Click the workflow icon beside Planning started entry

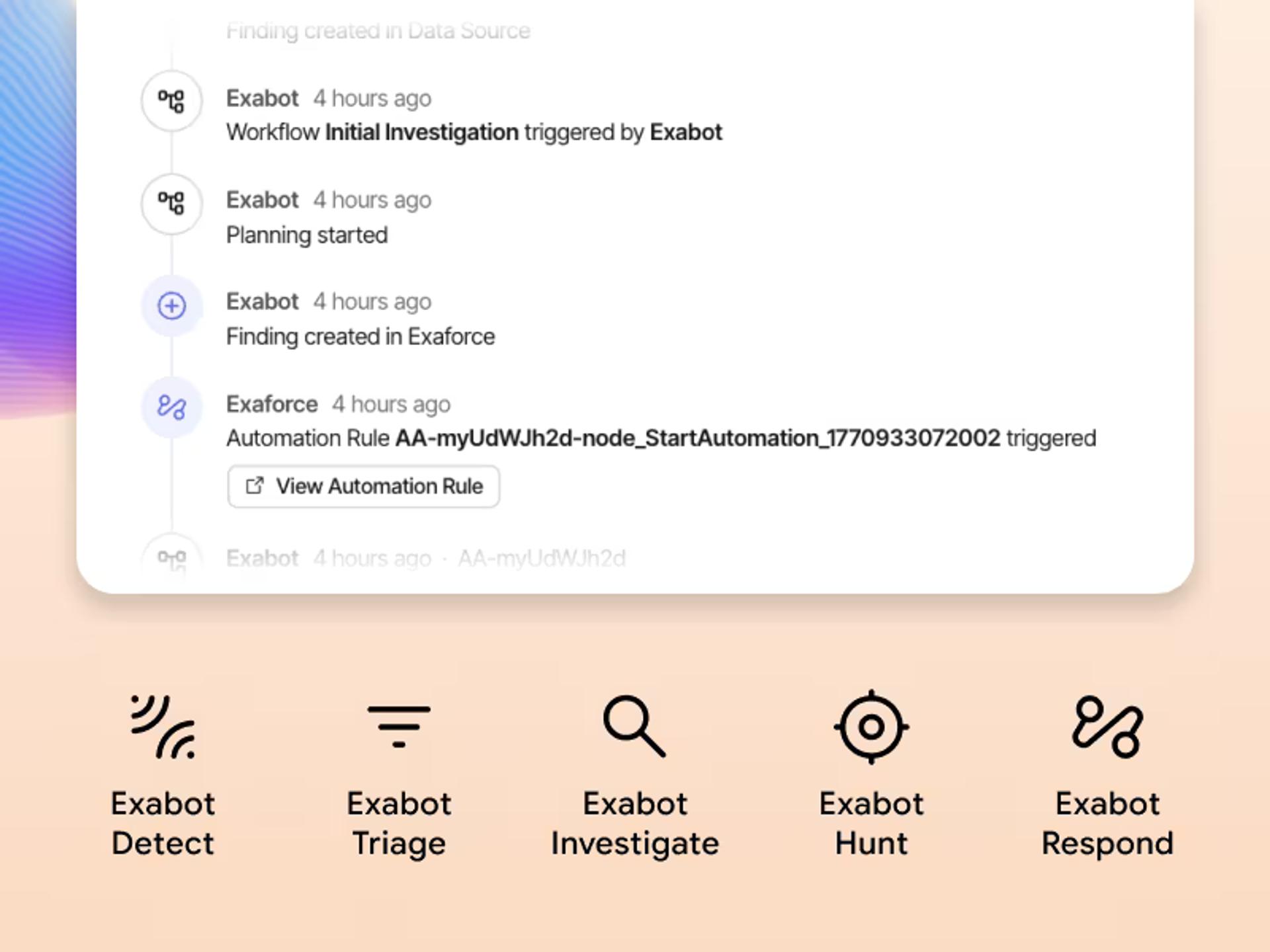click(x=171, y=203)
